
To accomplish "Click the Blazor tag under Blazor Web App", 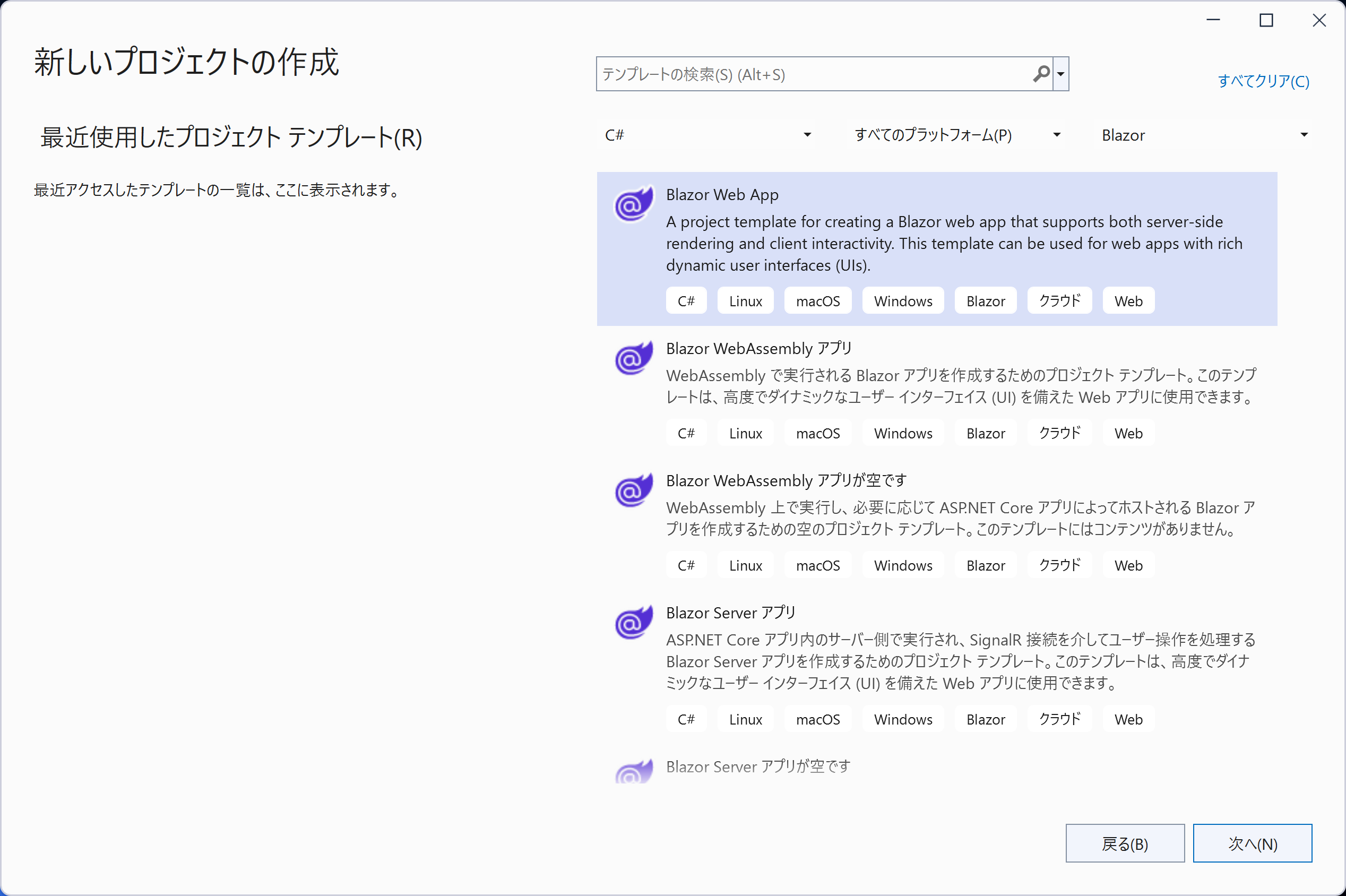I will 986,300.
